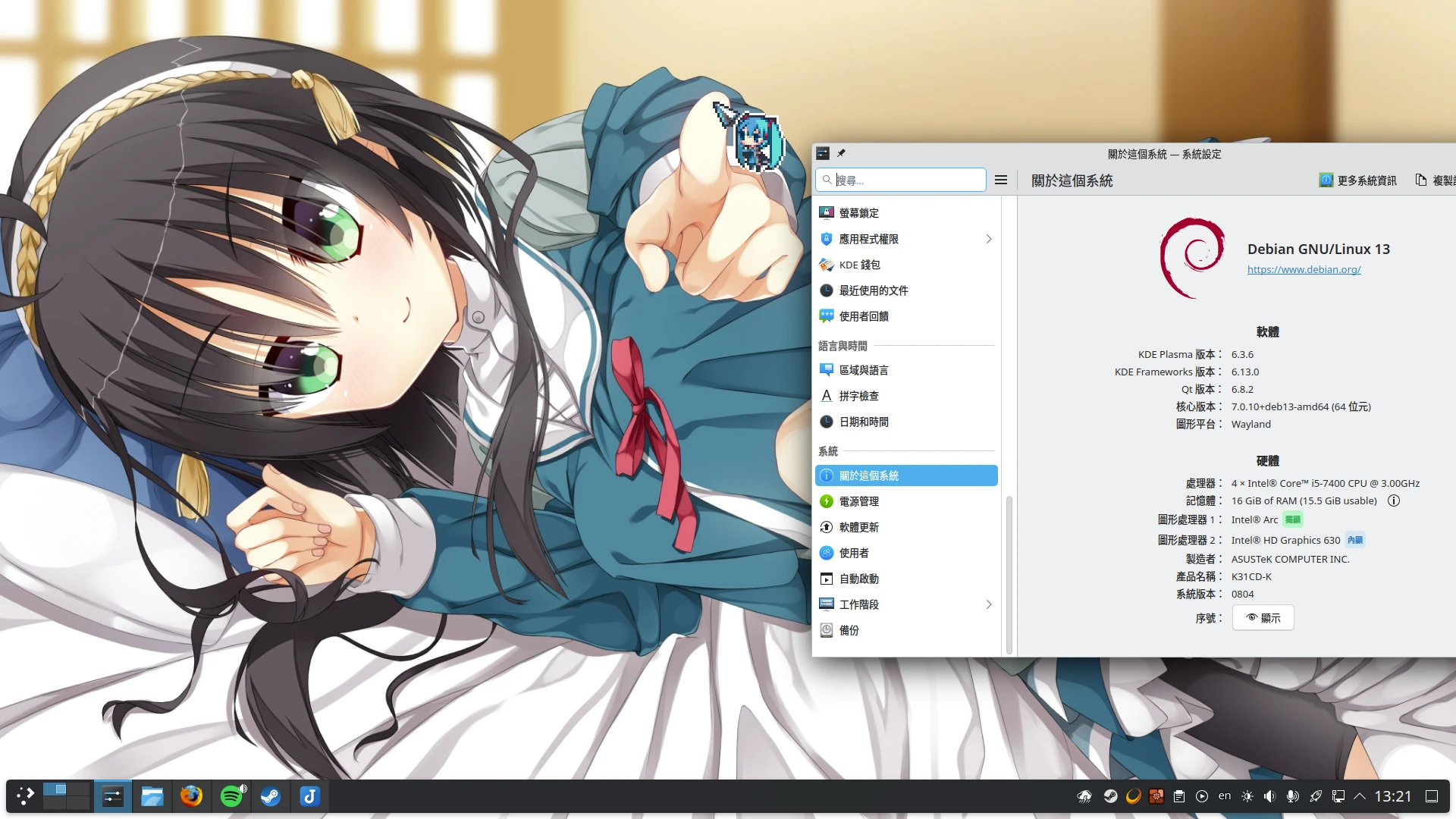This screenshot has width=1456, height=819.
Task: Switch to the top-right virtual desktop in the pager
Action: pyautogui.click(x=77, y=789)
